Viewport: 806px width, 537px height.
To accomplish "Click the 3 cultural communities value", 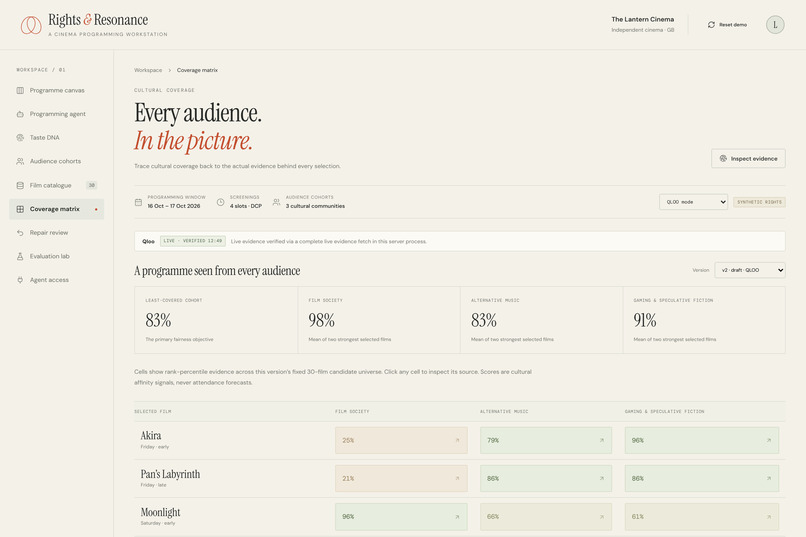I will point(315,206).
